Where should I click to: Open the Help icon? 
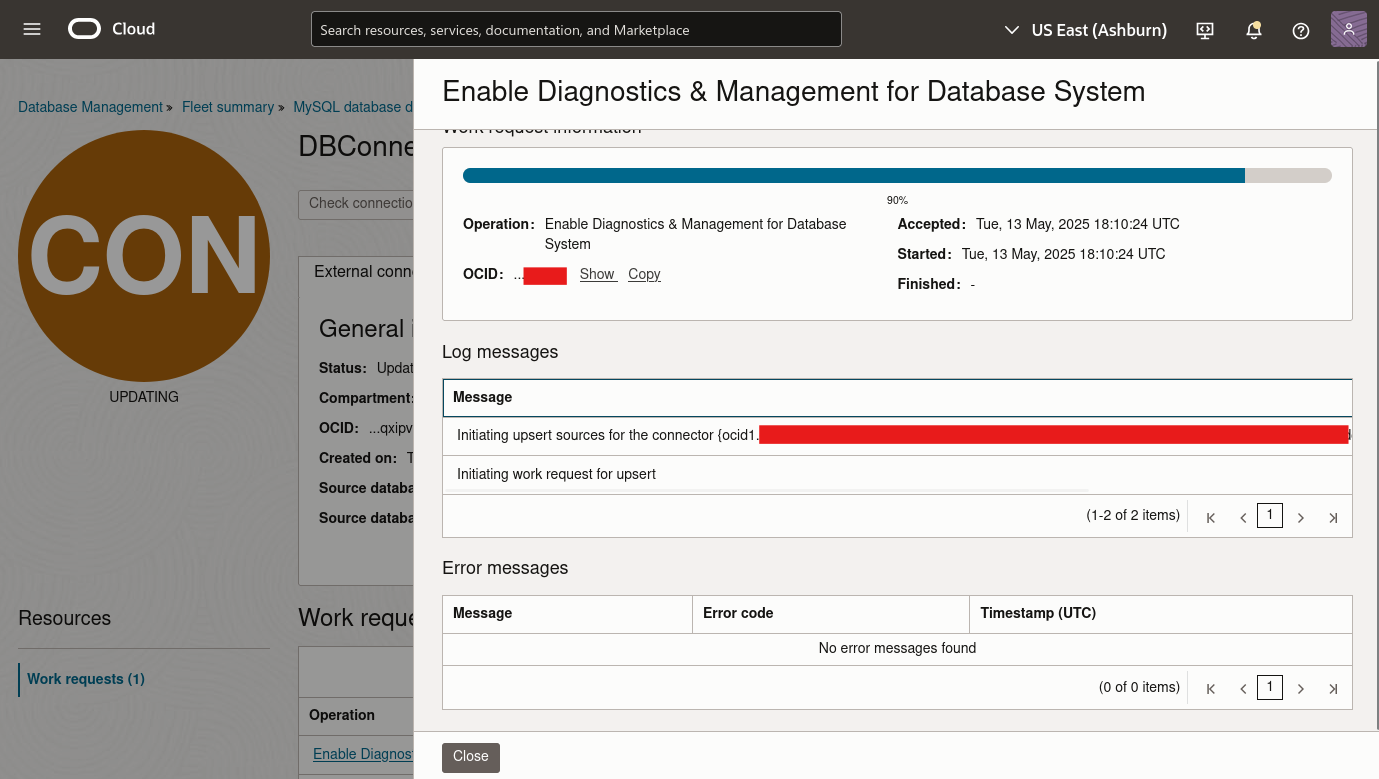1300,31
